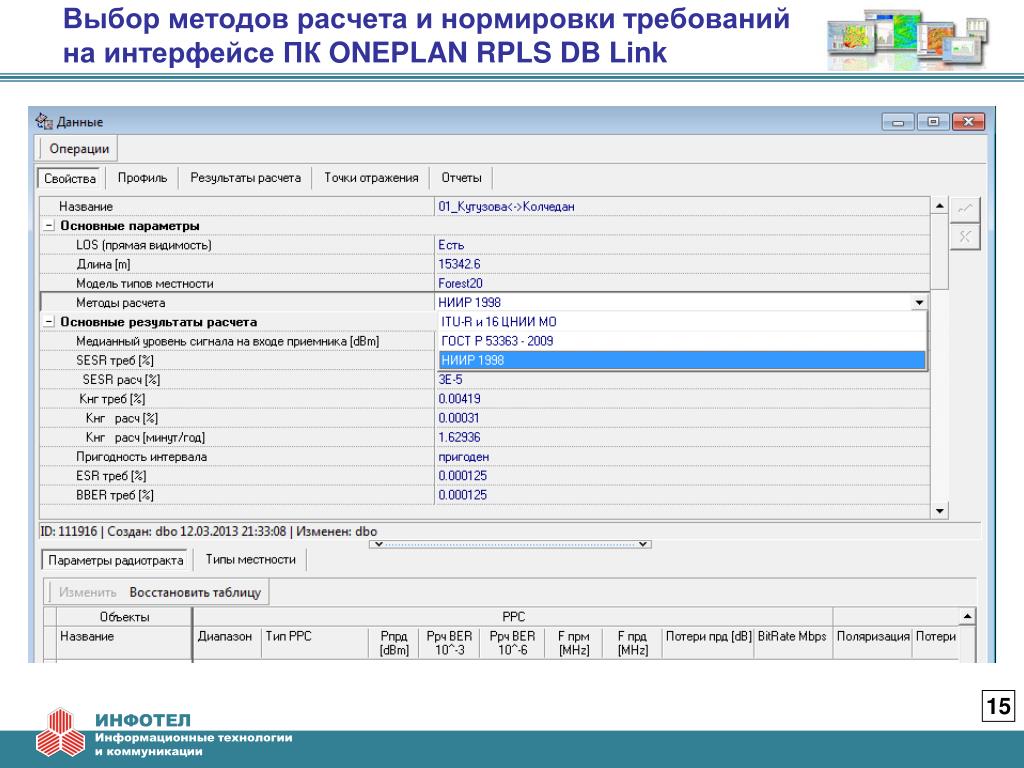Open the Точки отражения tab
This screenshot has width=1024, height=768.
371,178
